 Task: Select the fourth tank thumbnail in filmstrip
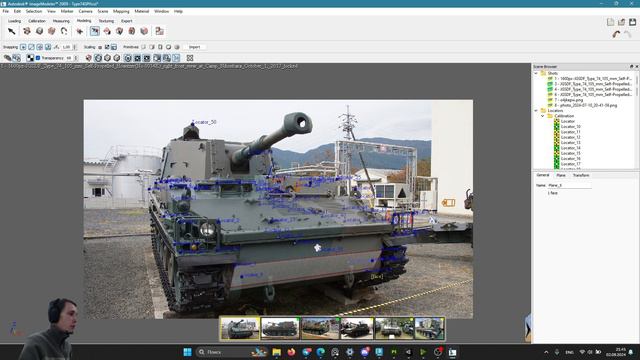coord(357,329)
